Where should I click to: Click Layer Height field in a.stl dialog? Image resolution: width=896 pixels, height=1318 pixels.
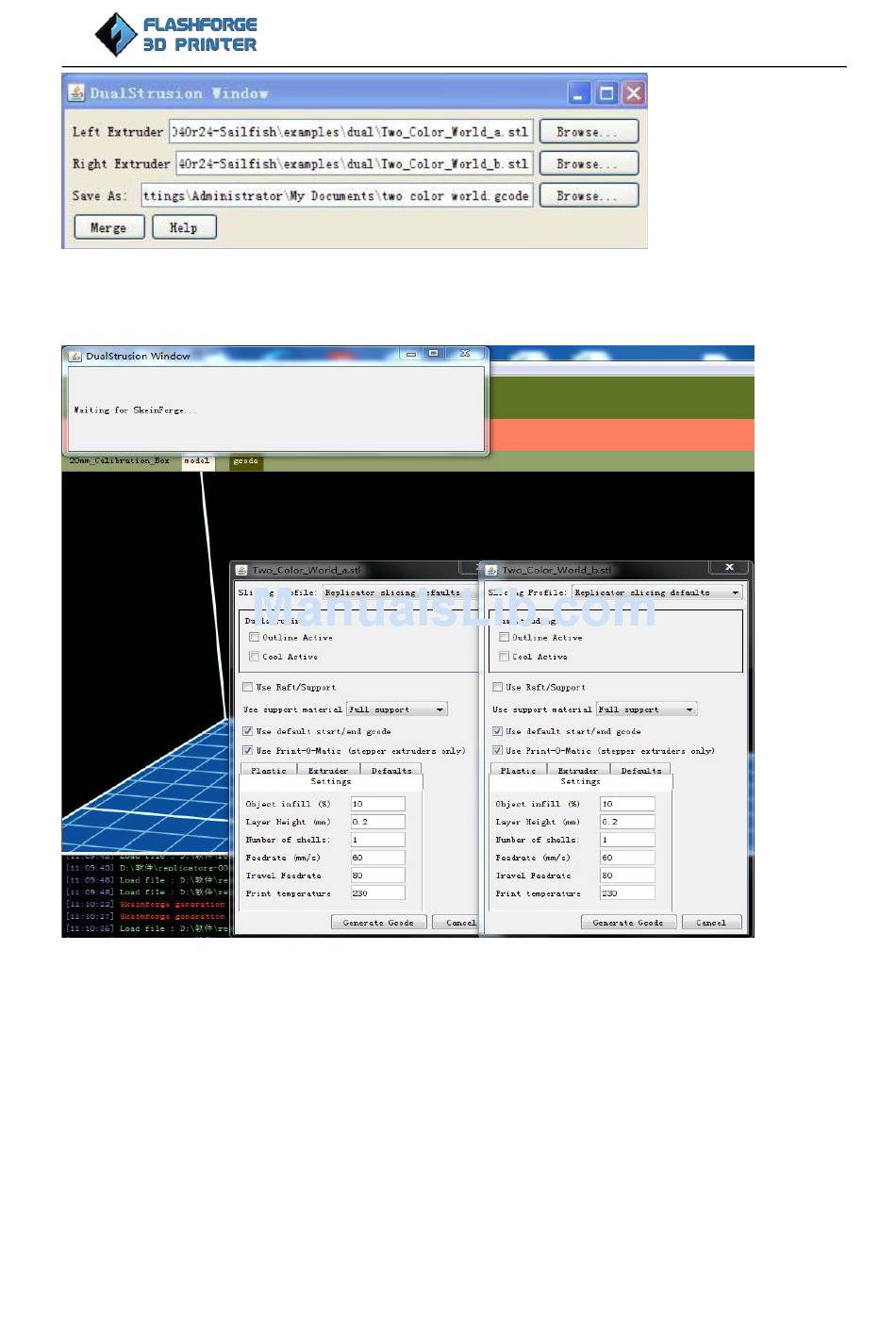pos(378,822)
